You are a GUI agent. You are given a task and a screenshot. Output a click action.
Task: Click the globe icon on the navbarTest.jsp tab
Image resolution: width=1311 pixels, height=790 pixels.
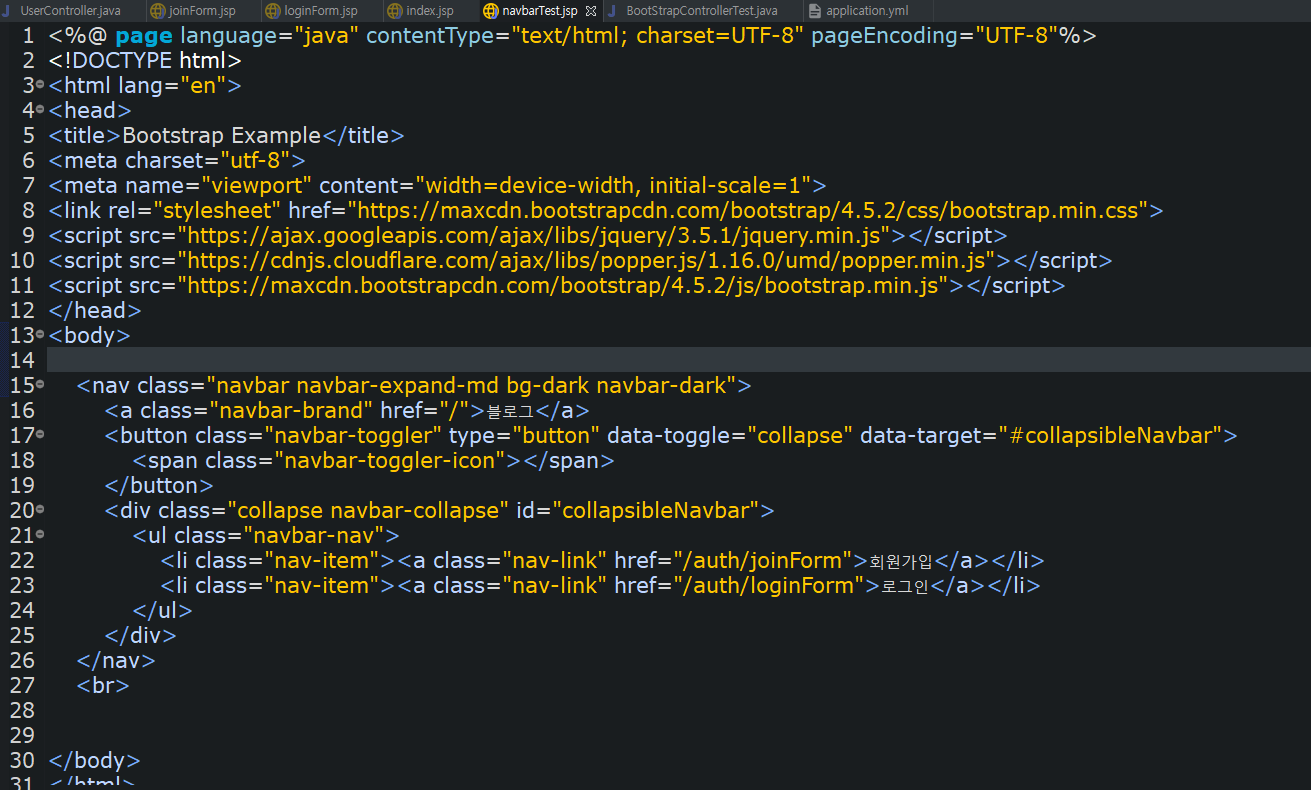(490, 11)
